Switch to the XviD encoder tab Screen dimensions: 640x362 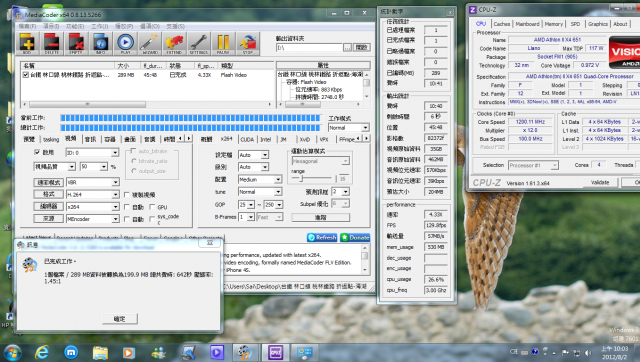tap(304, 140)
